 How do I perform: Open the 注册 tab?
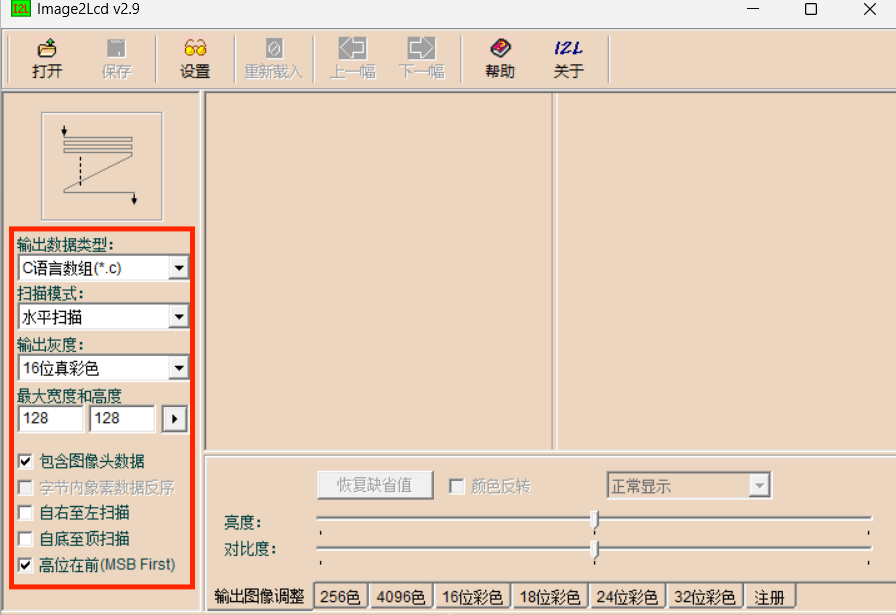770,597
